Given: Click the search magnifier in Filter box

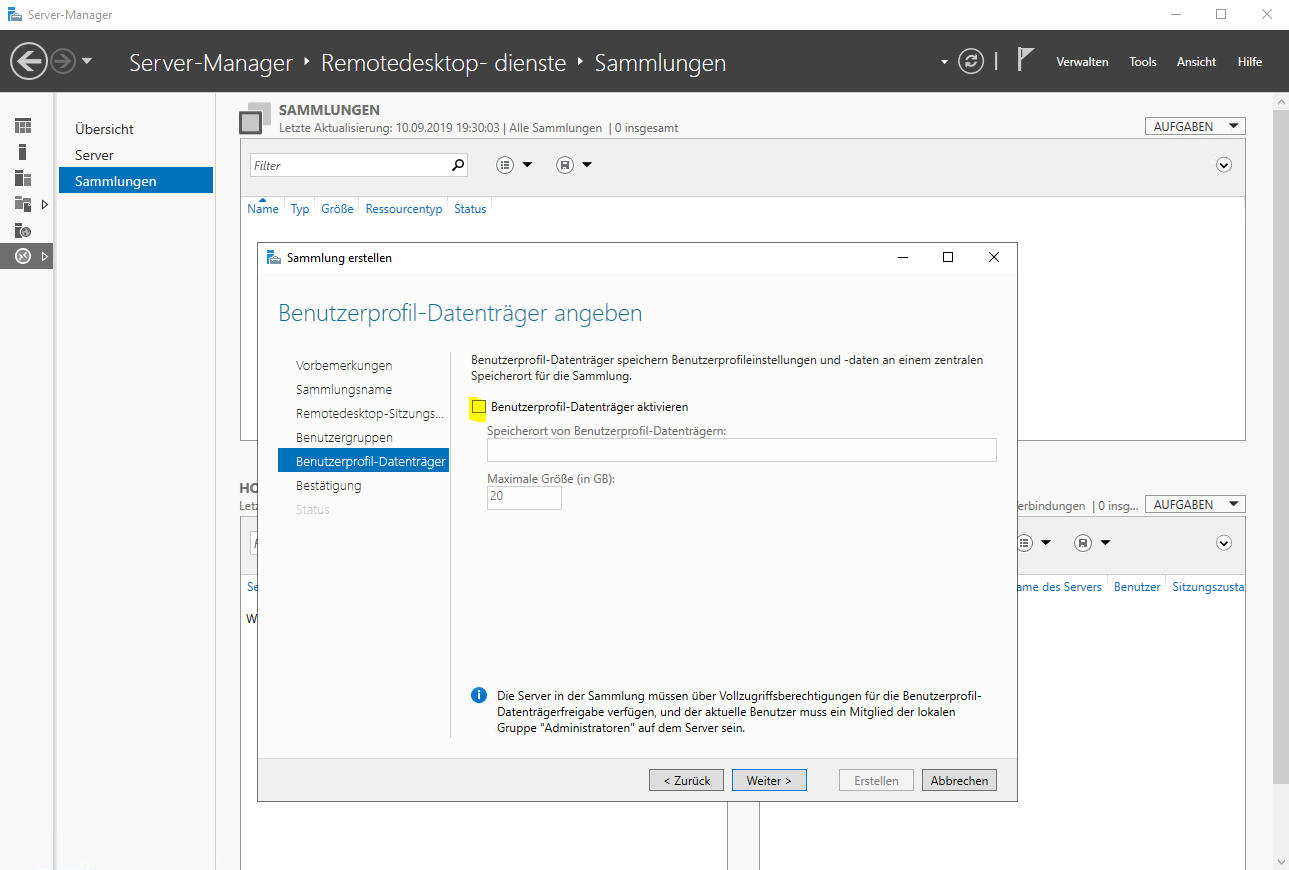Looking at the screenshot, I should pyautogui.click(x=458, y=165).
